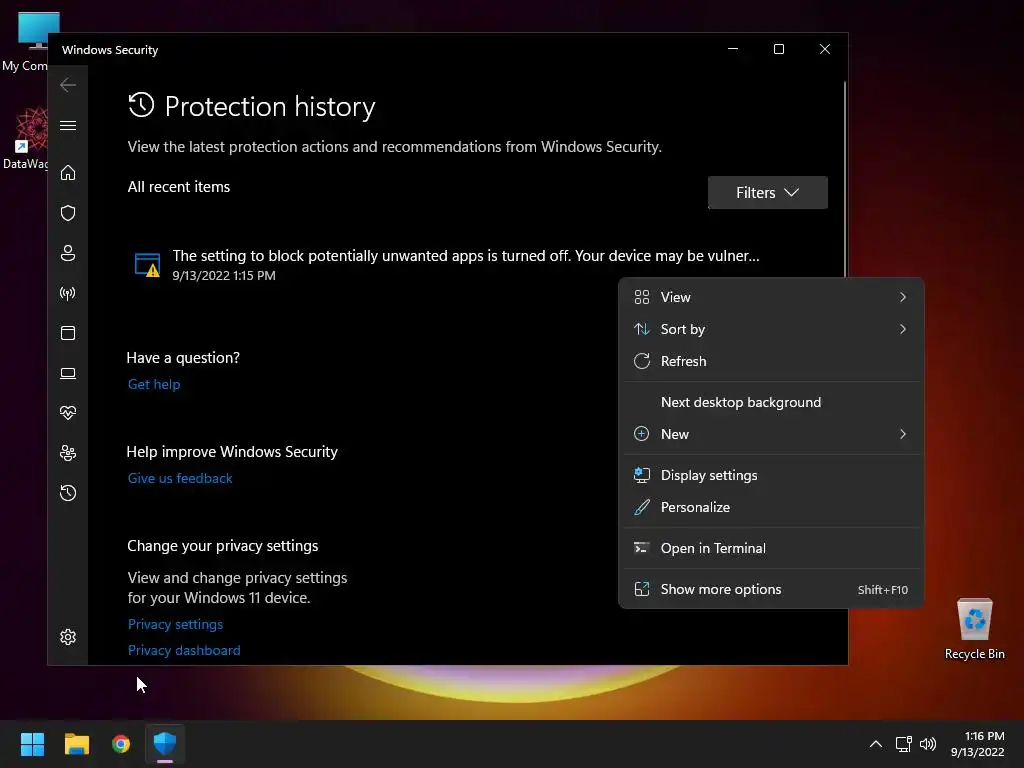Open App & browser control icon

[x=68, y=333]
